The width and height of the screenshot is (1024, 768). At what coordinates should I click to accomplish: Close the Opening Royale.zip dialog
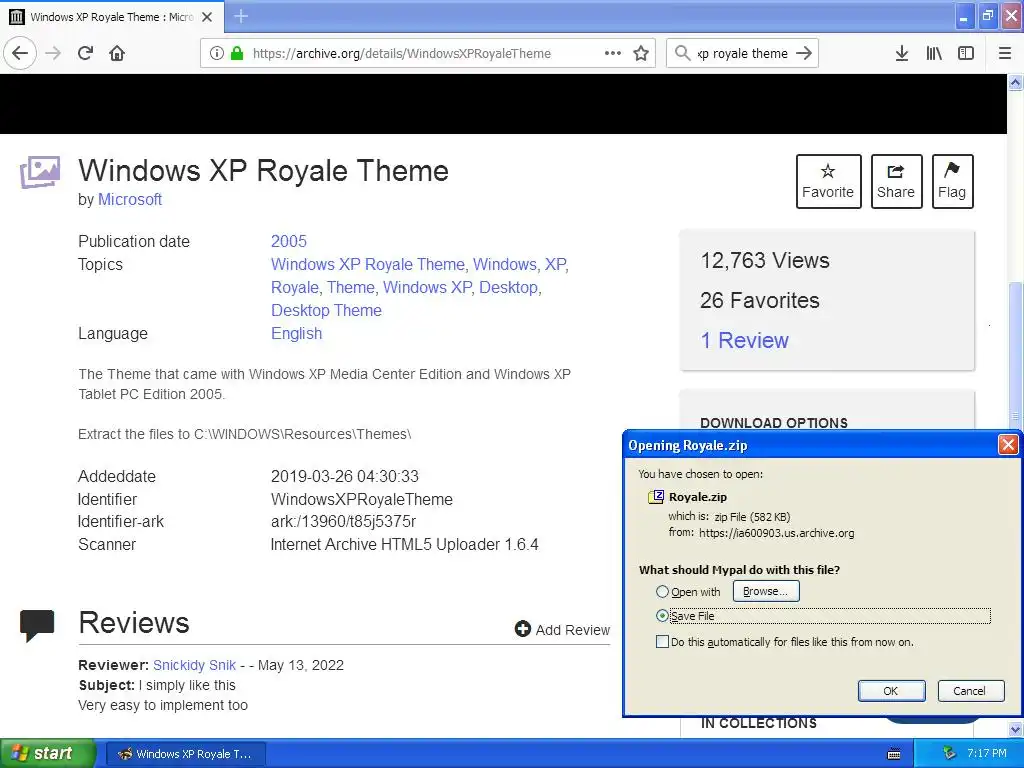pyautogui.click(x=1008, y=445)
